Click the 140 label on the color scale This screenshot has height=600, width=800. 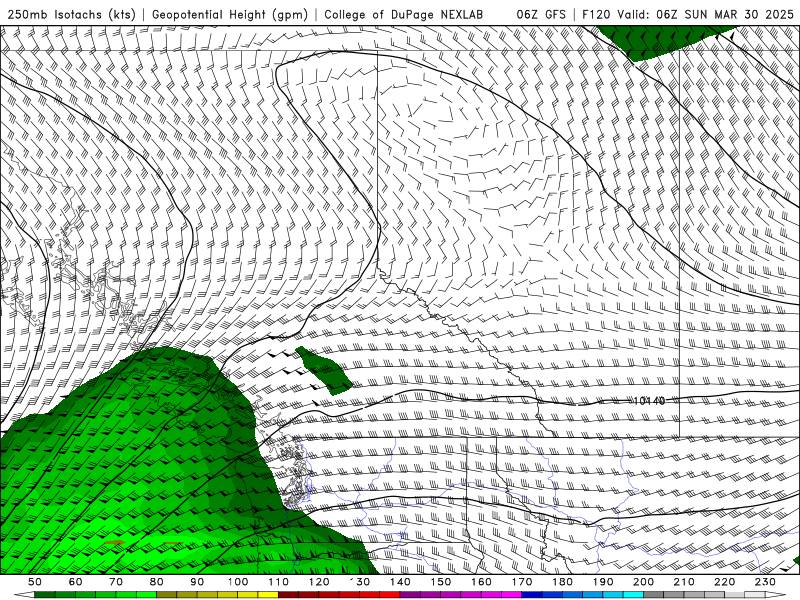coord(401,582)
